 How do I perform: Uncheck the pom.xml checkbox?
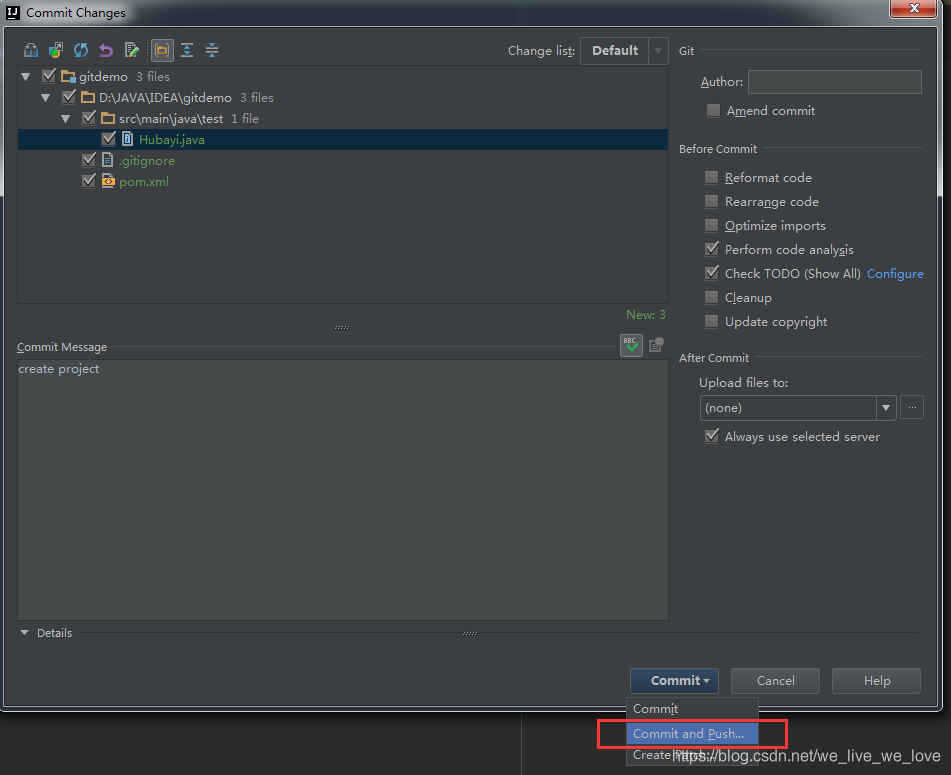(89, 181)
